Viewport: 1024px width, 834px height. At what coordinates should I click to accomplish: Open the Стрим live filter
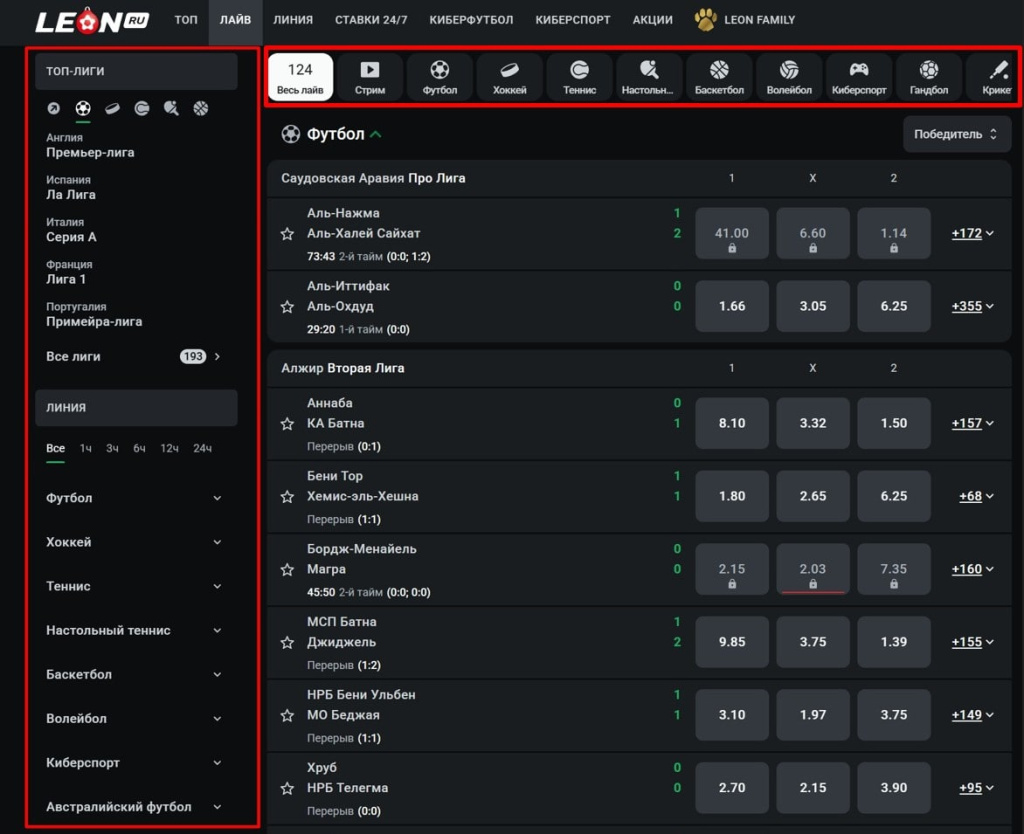point(370,77)
